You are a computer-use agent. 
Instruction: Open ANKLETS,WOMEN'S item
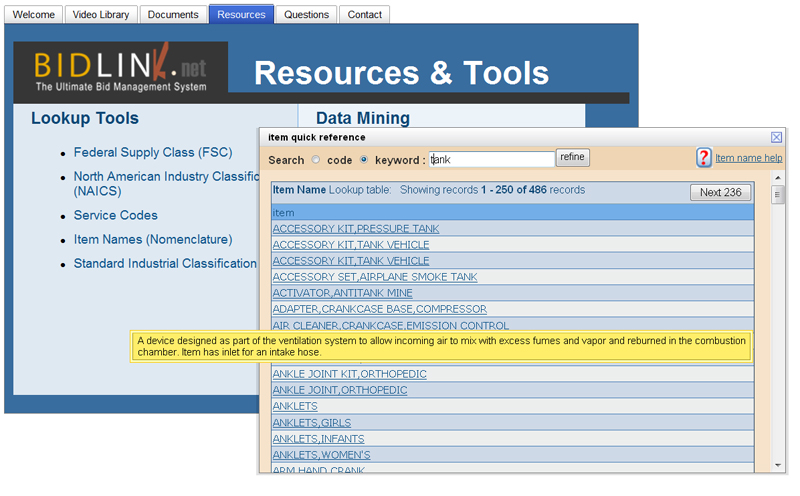(x=321, y=455)
